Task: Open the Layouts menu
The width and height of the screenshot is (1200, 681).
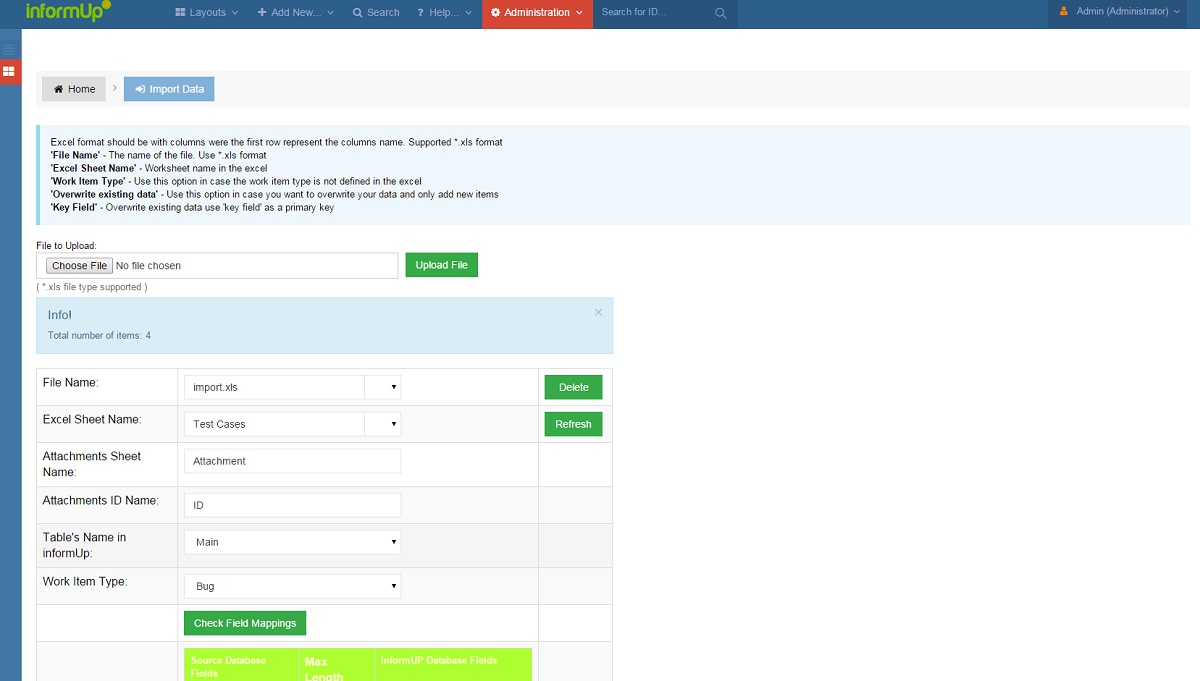Action: pos(207,13)
